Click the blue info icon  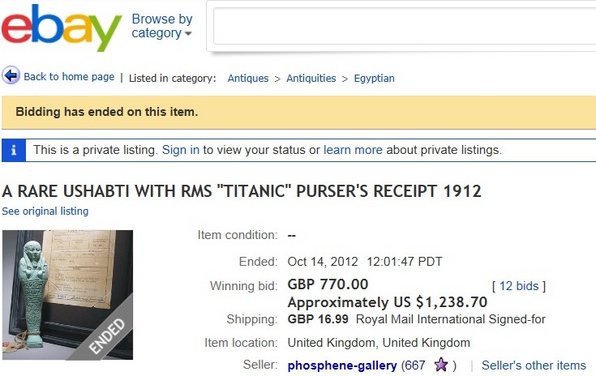(14, 150)
